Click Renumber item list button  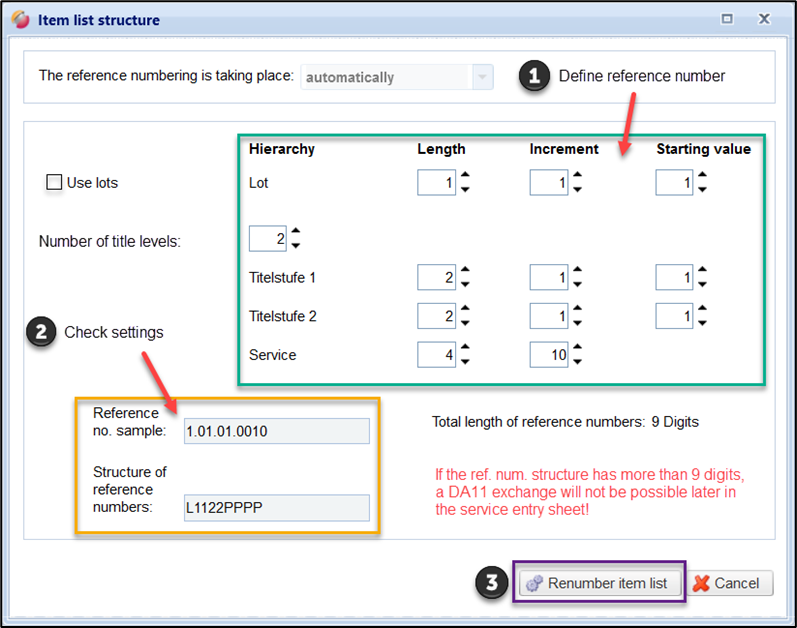coord(601,583)
